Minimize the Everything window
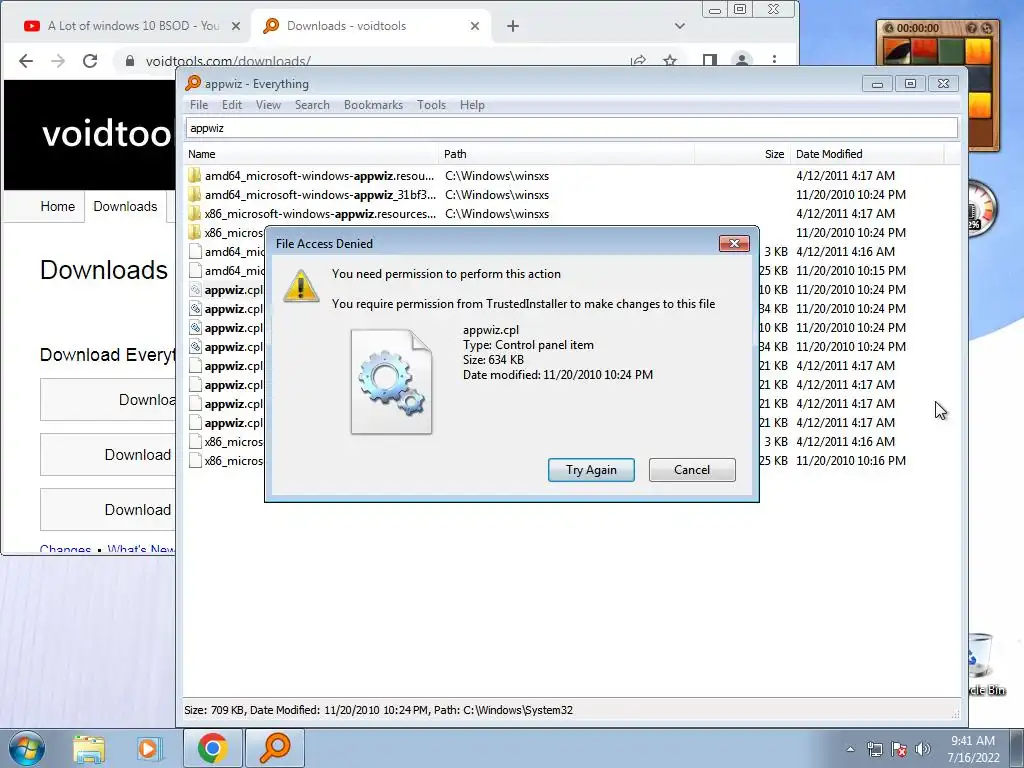 877,84
